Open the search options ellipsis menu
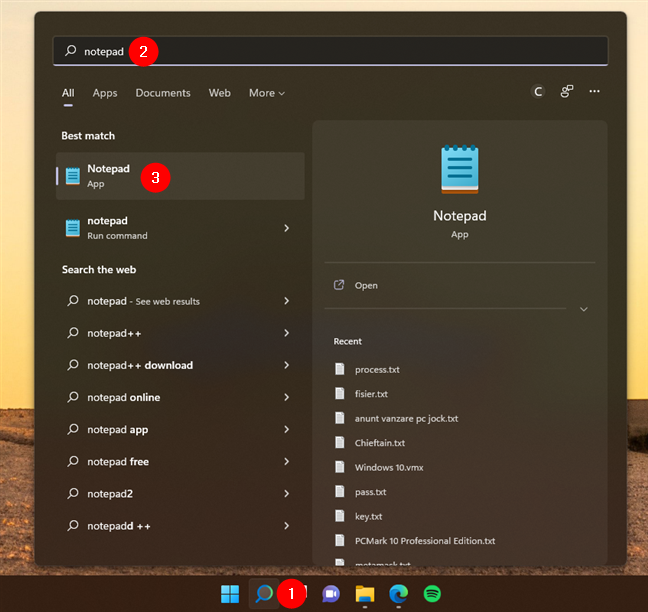648x612 pixels. point(594,91)
